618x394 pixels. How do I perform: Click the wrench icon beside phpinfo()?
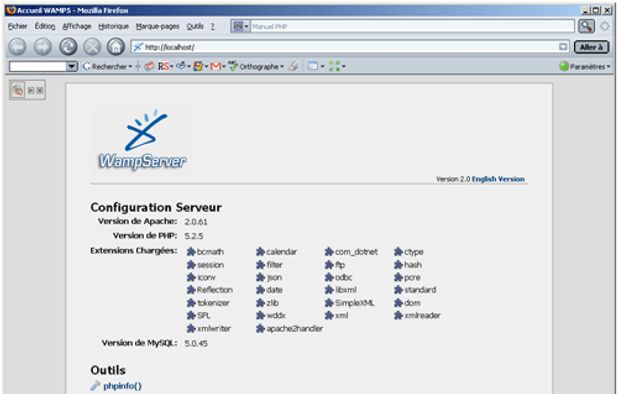point(95,386)
